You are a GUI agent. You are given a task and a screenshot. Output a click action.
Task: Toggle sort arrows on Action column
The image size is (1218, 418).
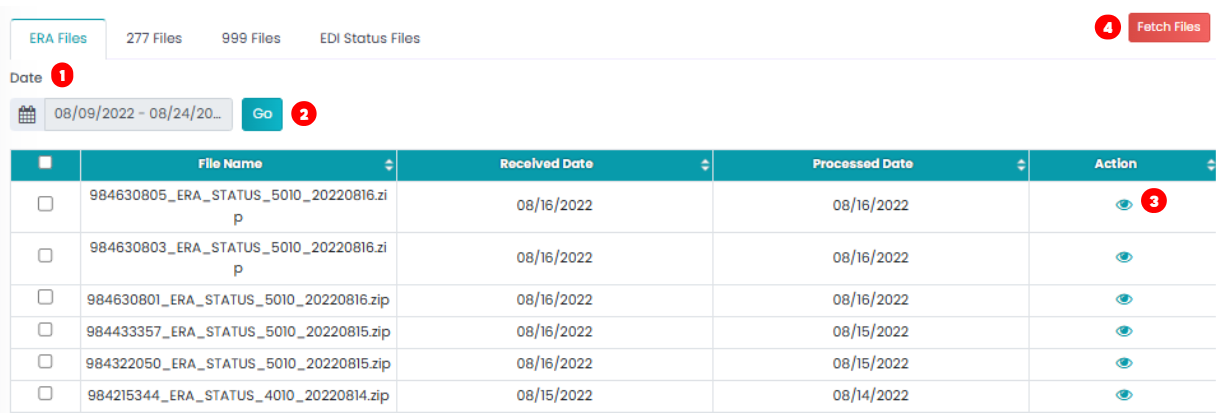click(1210, 164)
